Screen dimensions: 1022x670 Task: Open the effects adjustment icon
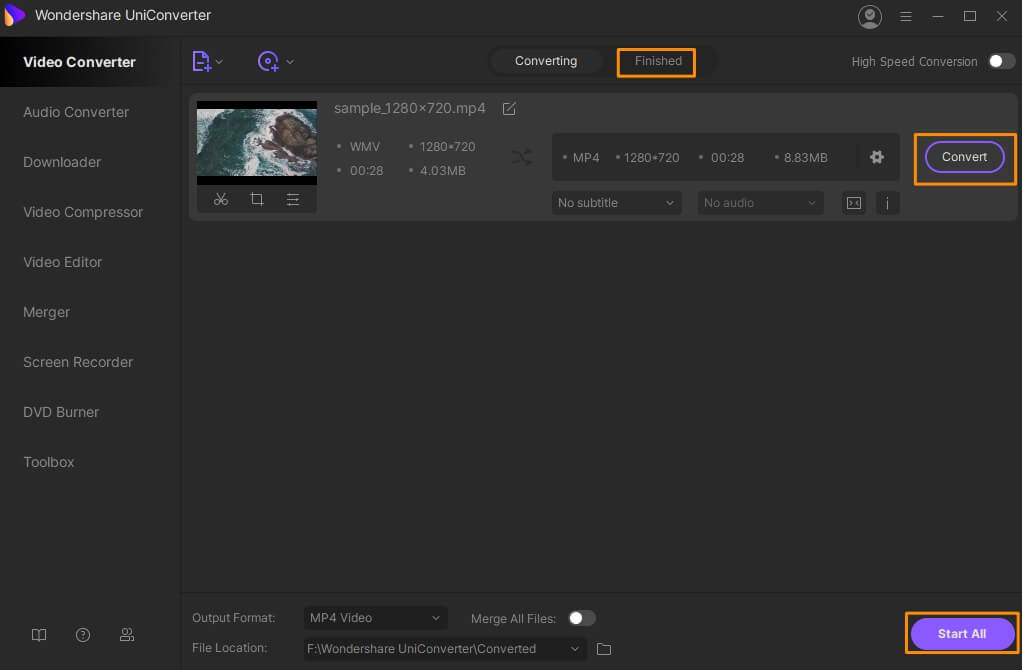(293, 199)
